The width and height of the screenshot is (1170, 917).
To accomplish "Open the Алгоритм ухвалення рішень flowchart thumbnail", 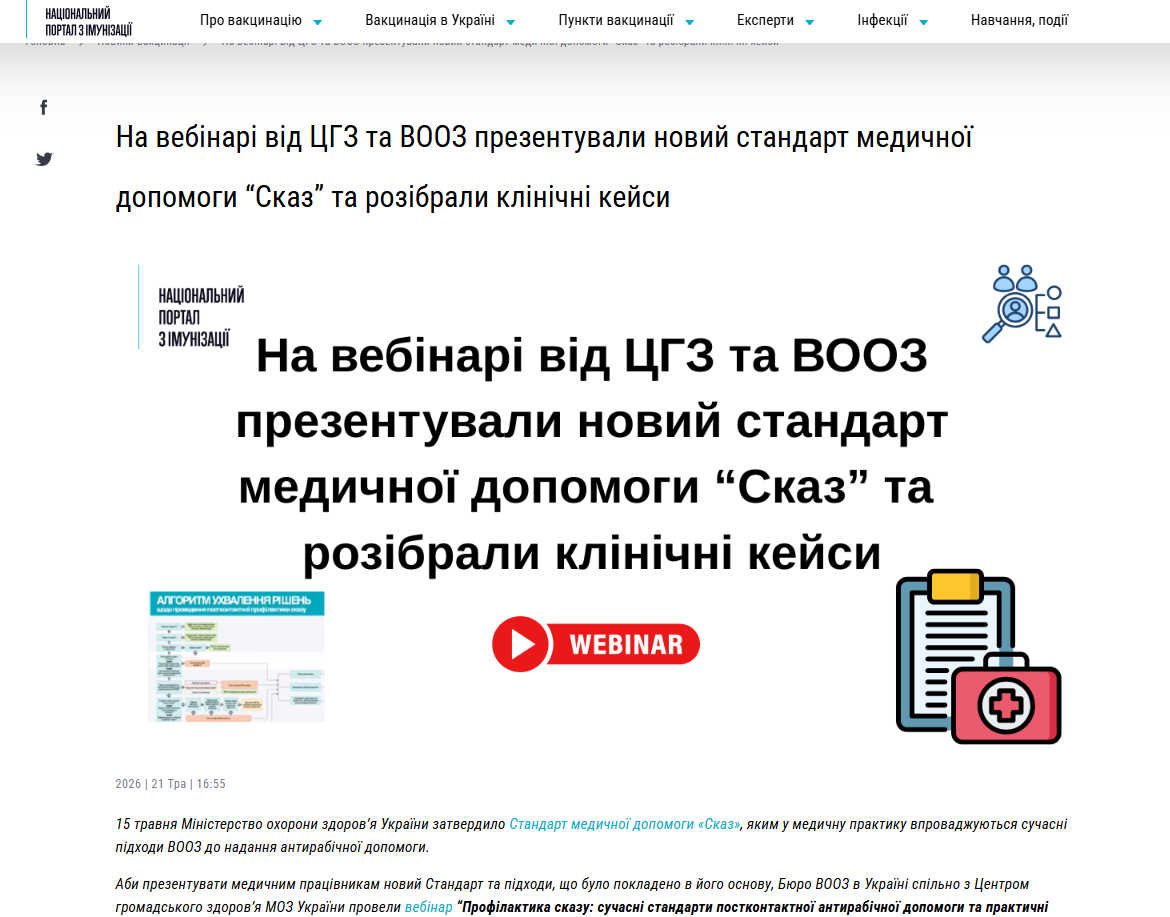I will pos(237,657).
